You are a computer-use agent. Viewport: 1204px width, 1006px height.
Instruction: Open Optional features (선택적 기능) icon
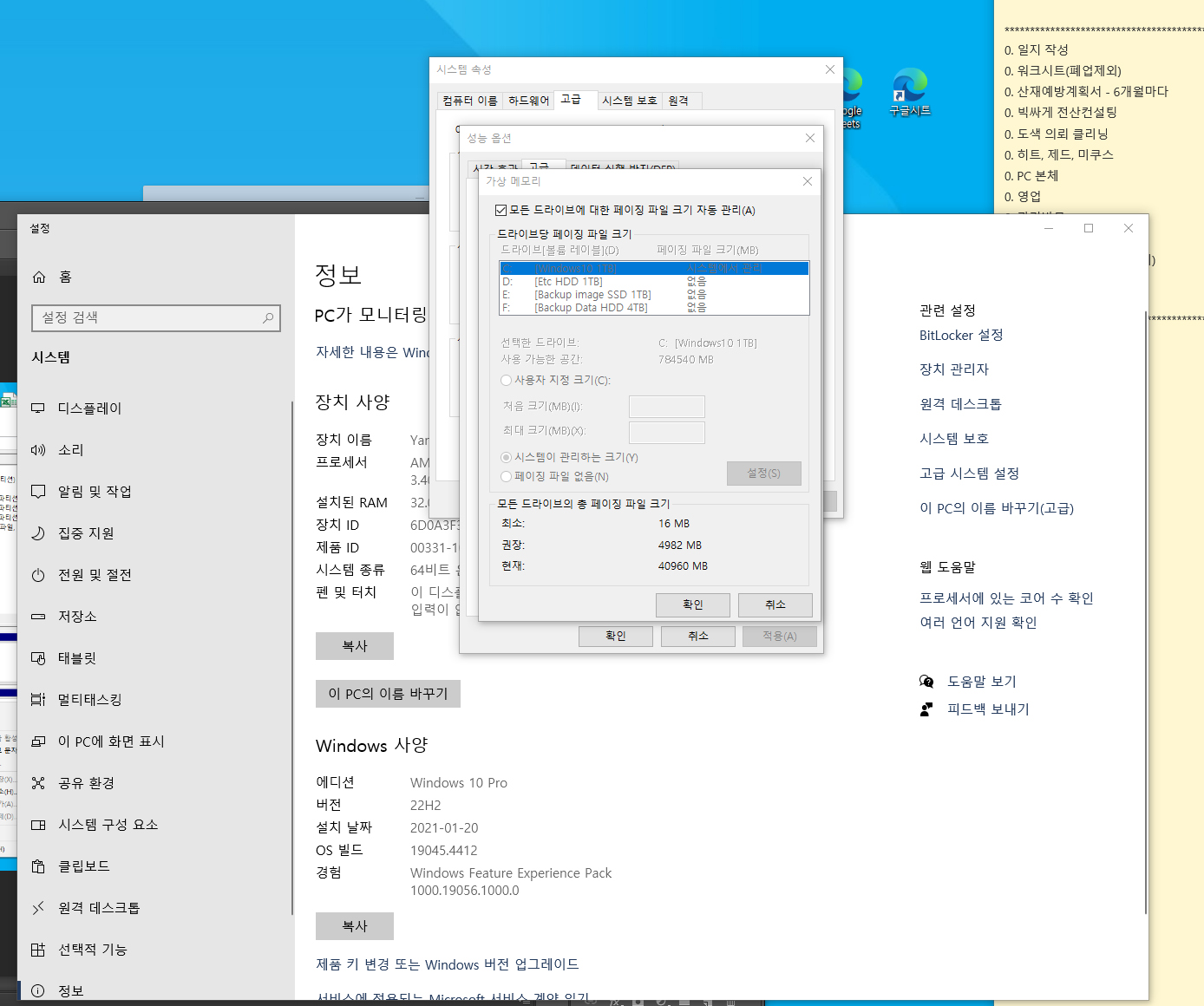click(x=38, y=950)
